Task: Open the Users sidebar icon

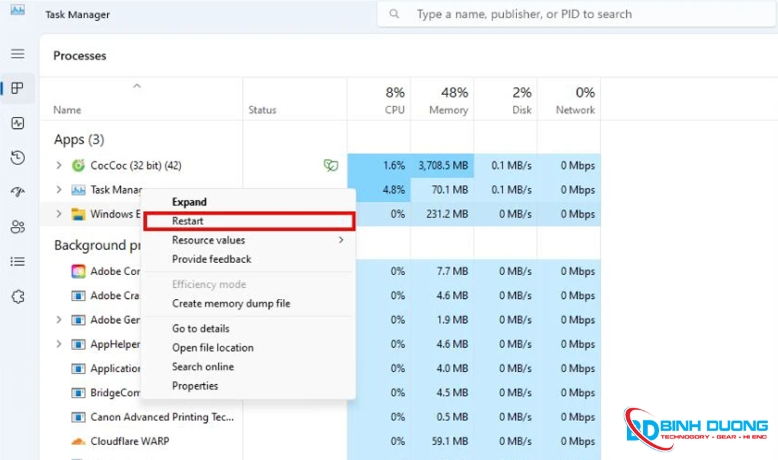Action: pos(18,227)
